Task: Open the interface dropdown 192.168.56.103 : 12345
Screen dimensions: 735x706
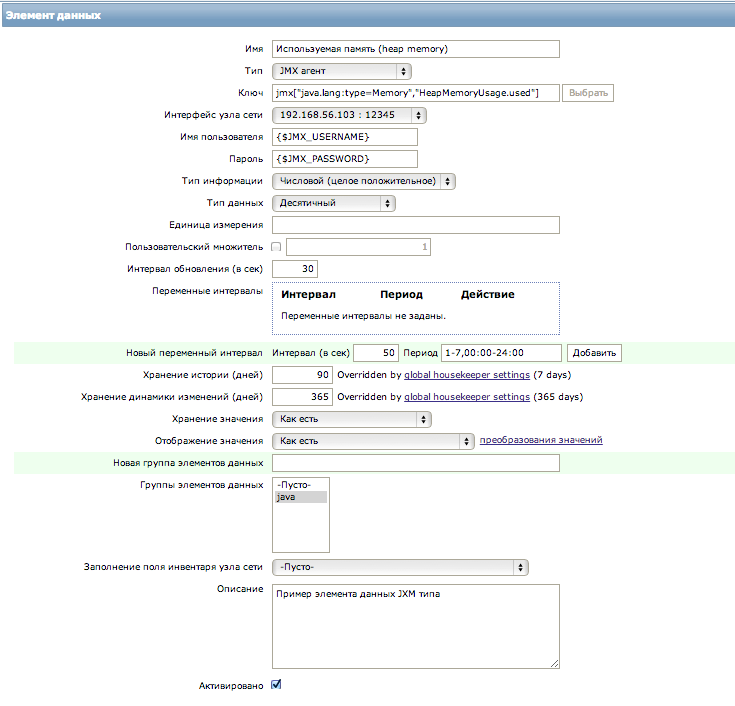Action: [349, 115]
